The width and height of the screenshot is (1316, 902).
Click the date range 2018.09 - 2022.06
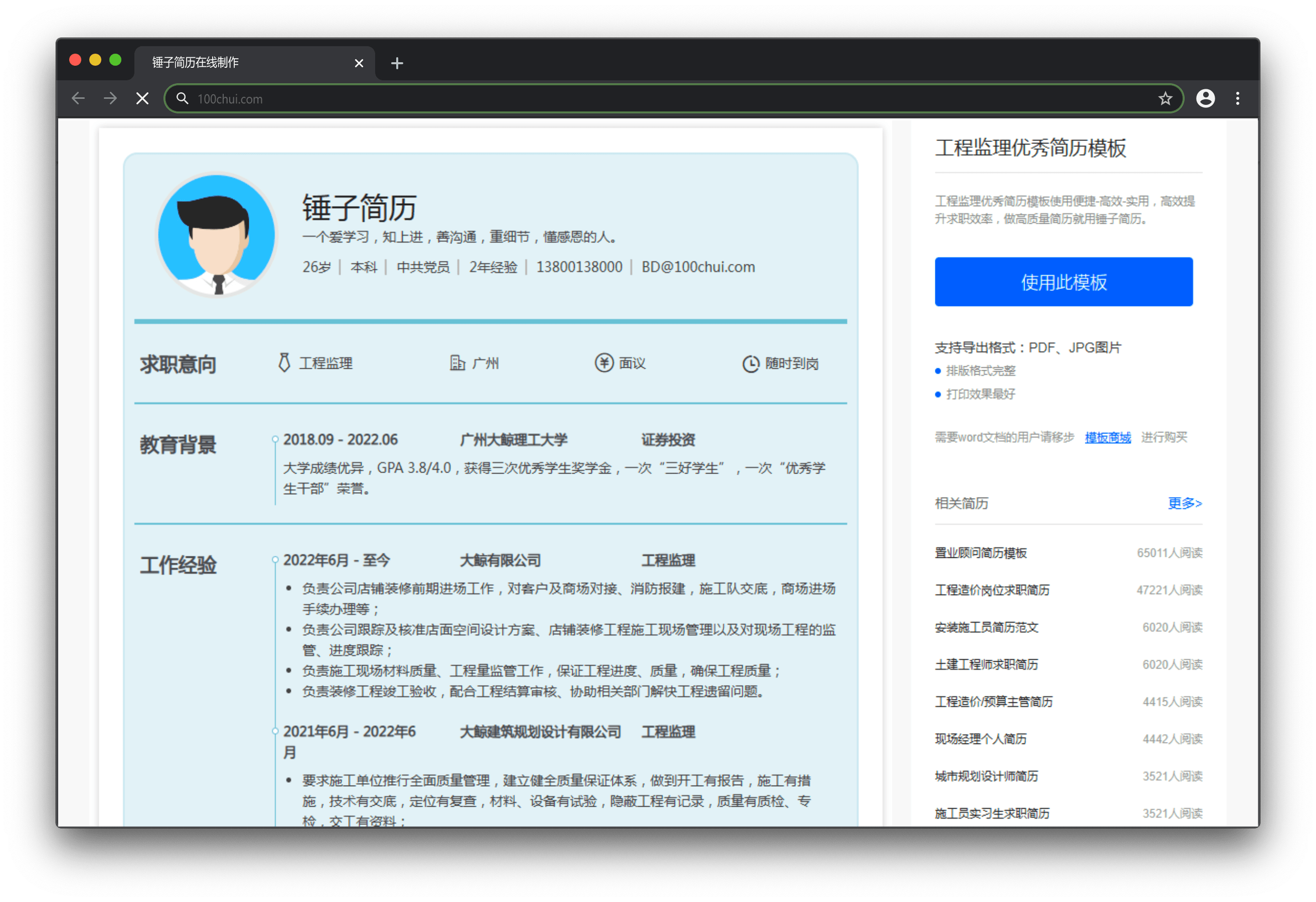coord(341,439)
